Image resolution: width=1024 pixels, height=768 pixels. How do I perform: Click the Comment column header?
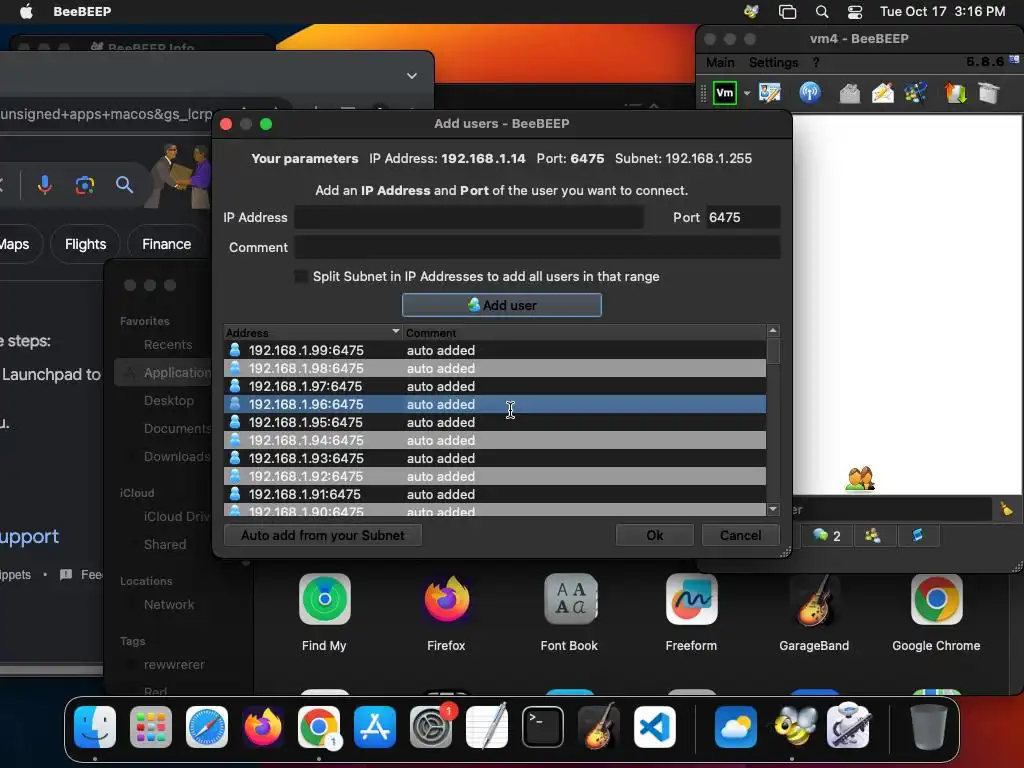(584, 332)
